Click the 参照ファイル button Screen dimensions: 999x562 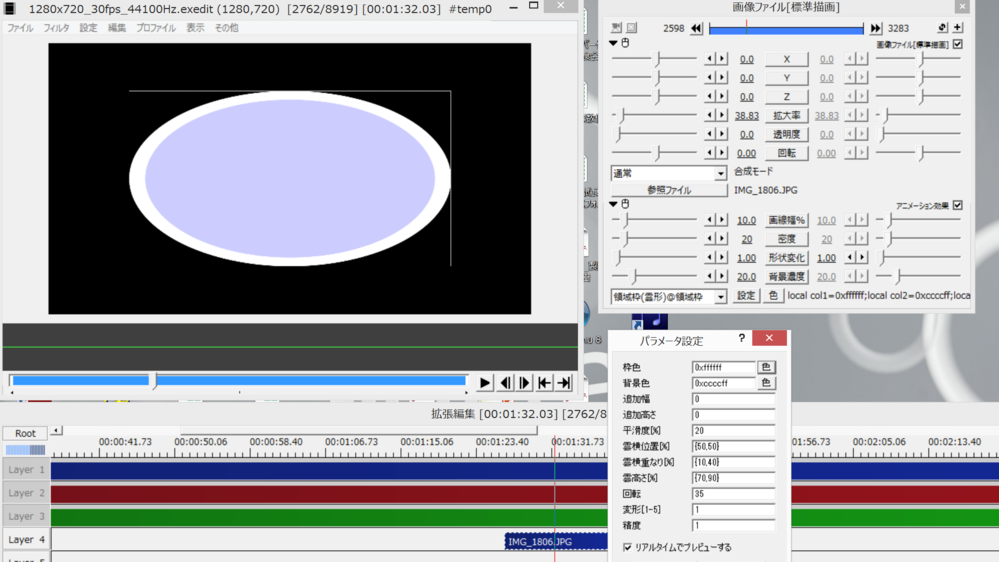pyautogui.click(x=669, y=190)
